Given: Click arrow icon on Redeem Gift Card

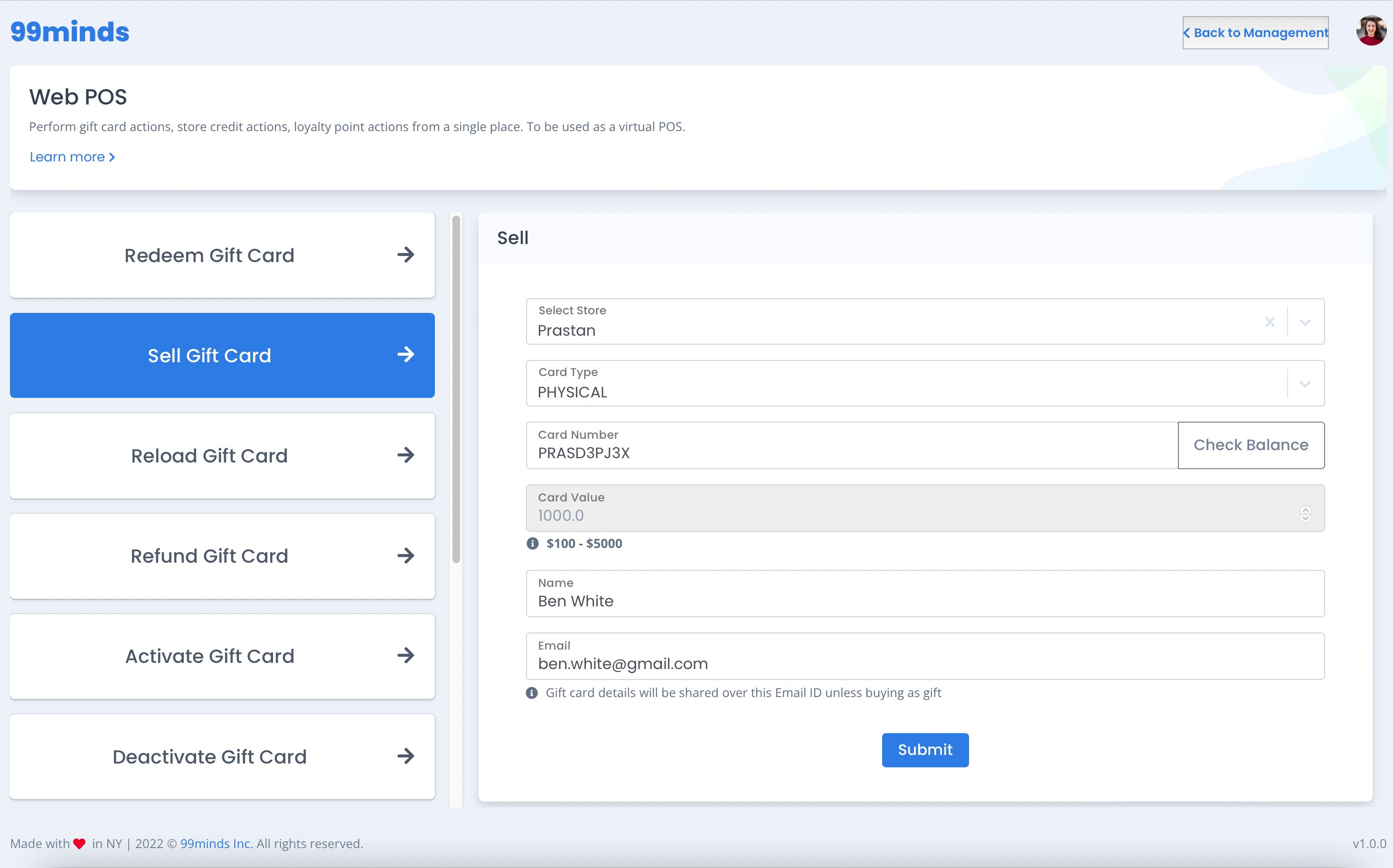Looking at the screenshot, I should click(x=406, y=255).
